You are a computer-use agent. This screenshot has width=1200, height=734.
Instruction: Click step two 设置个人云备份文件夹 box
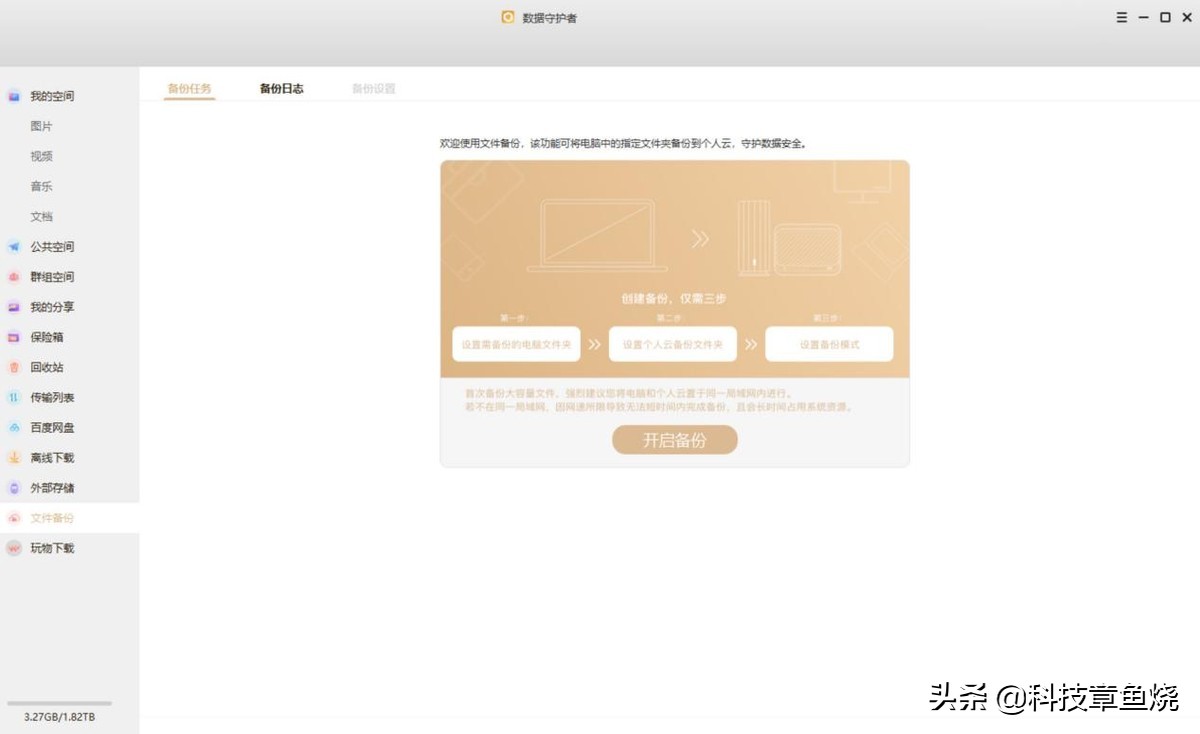673,344
